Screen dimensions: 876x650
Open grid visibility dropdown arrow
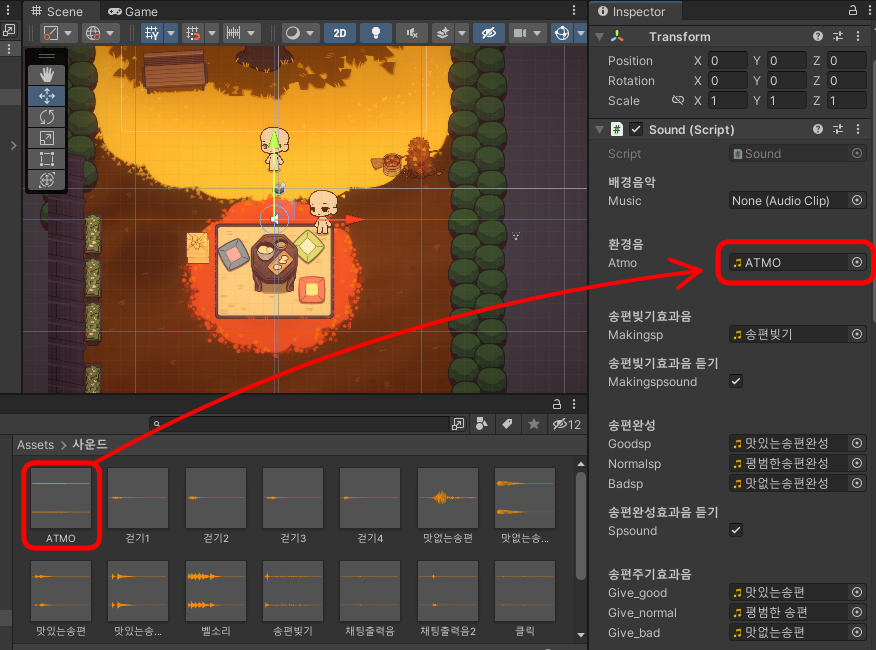point(171,33)
